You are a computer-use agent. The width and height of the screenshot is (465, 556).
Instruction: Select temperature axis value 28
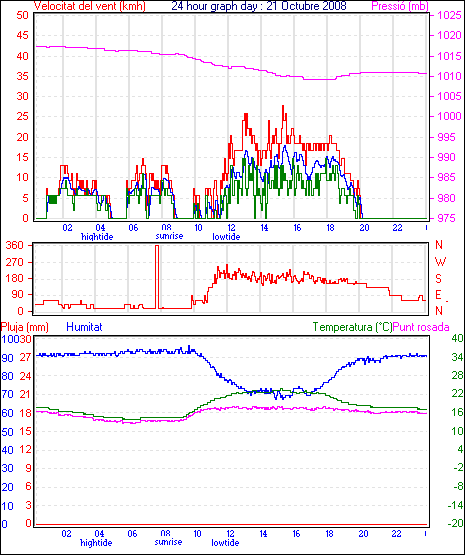[457, 376]
